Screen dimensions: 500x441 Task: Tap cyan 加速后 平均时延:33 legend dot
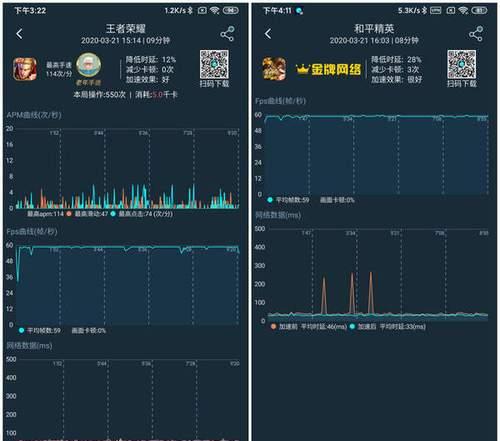pyautogui.click(x=352, y=326)
